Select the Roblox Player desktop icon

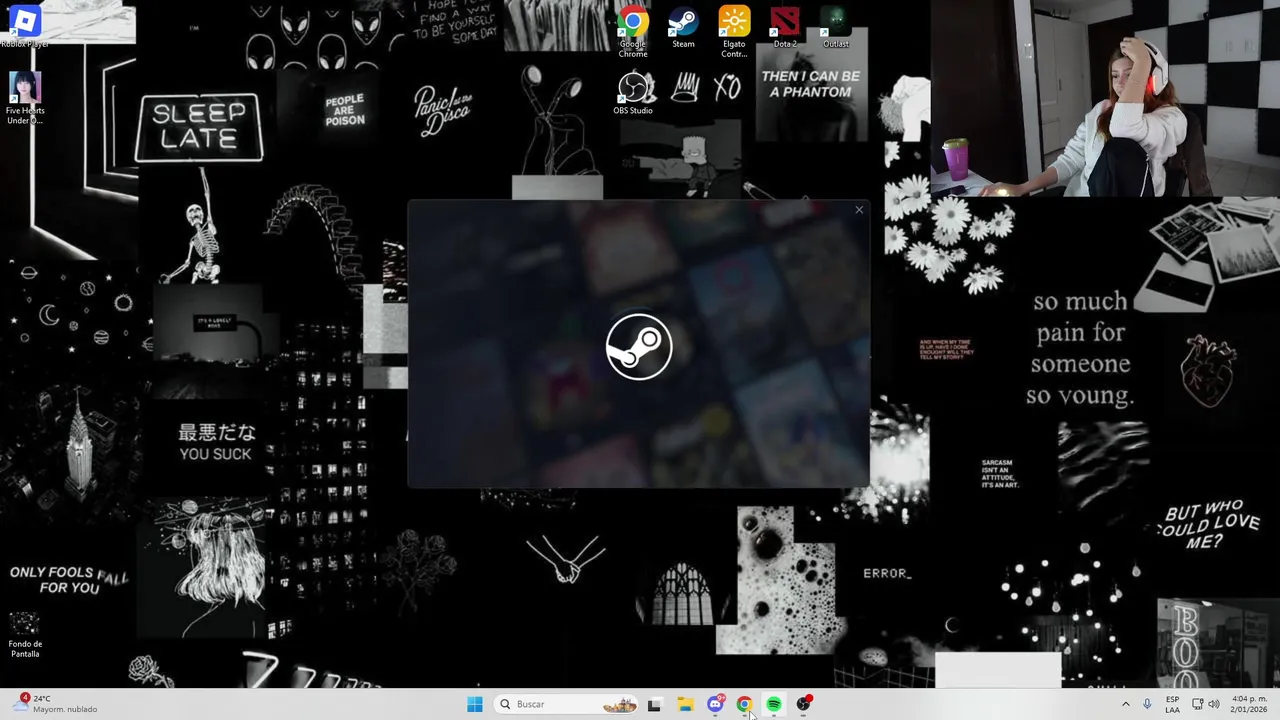(25, 24)
